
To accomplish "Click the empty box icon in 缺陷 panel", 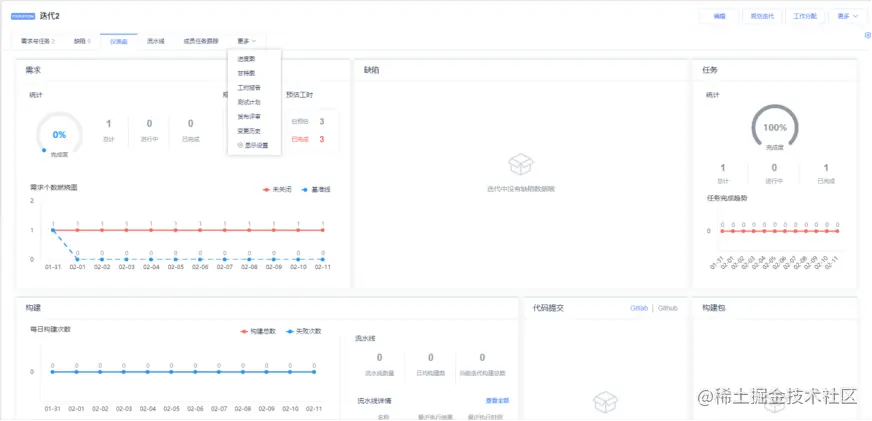I will [521, 165].
